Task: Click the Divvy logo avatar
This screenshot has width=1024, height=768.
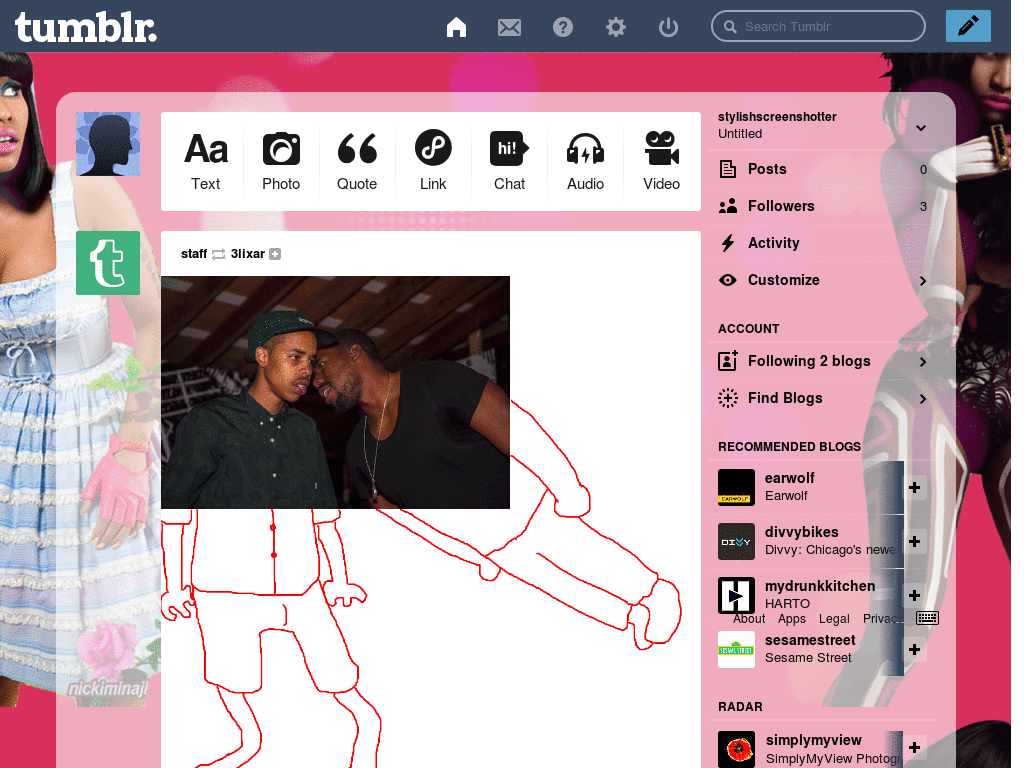Action: point(736,541)
